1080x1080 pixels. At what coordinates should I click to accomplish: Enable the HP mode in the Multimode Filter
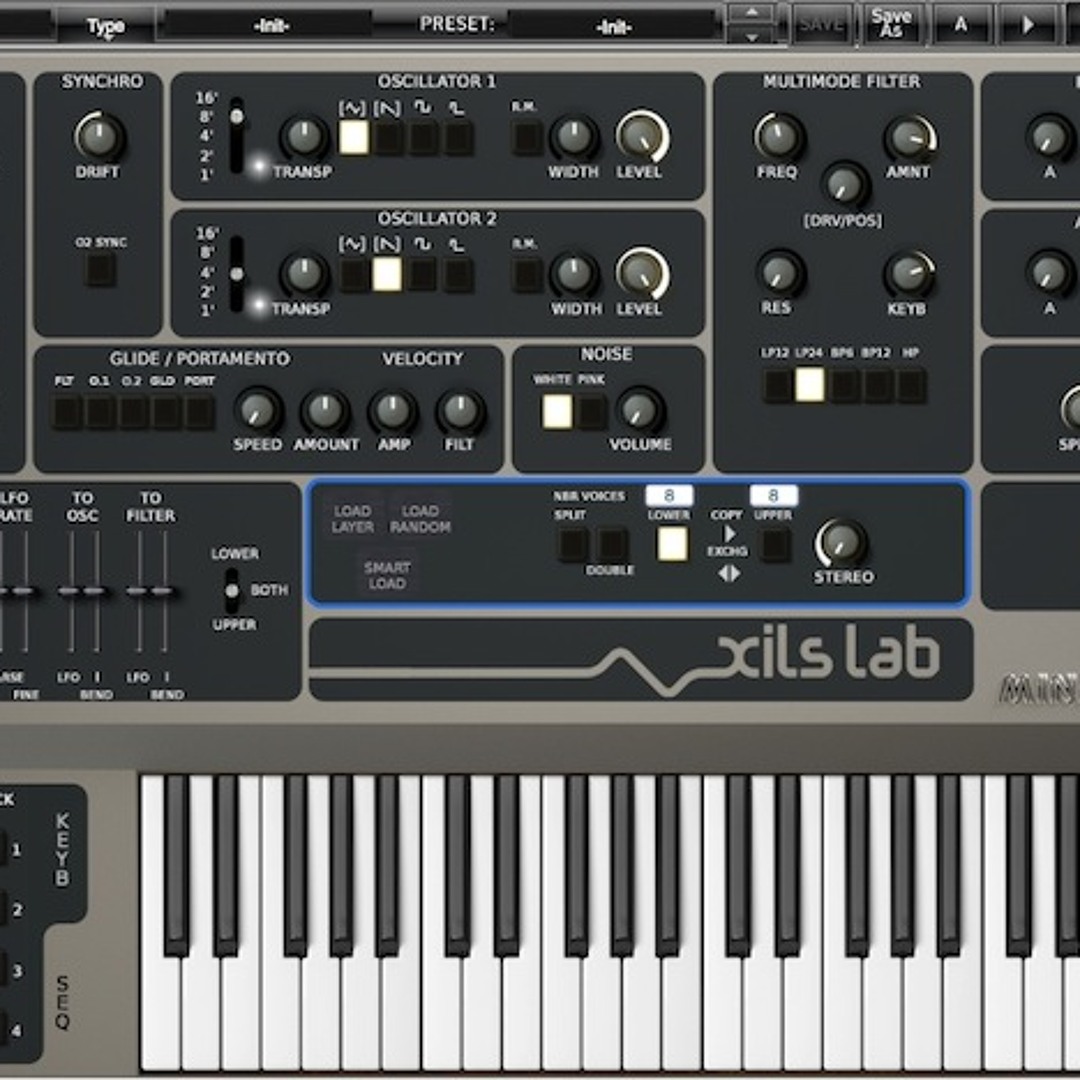[x=910, y=385]
